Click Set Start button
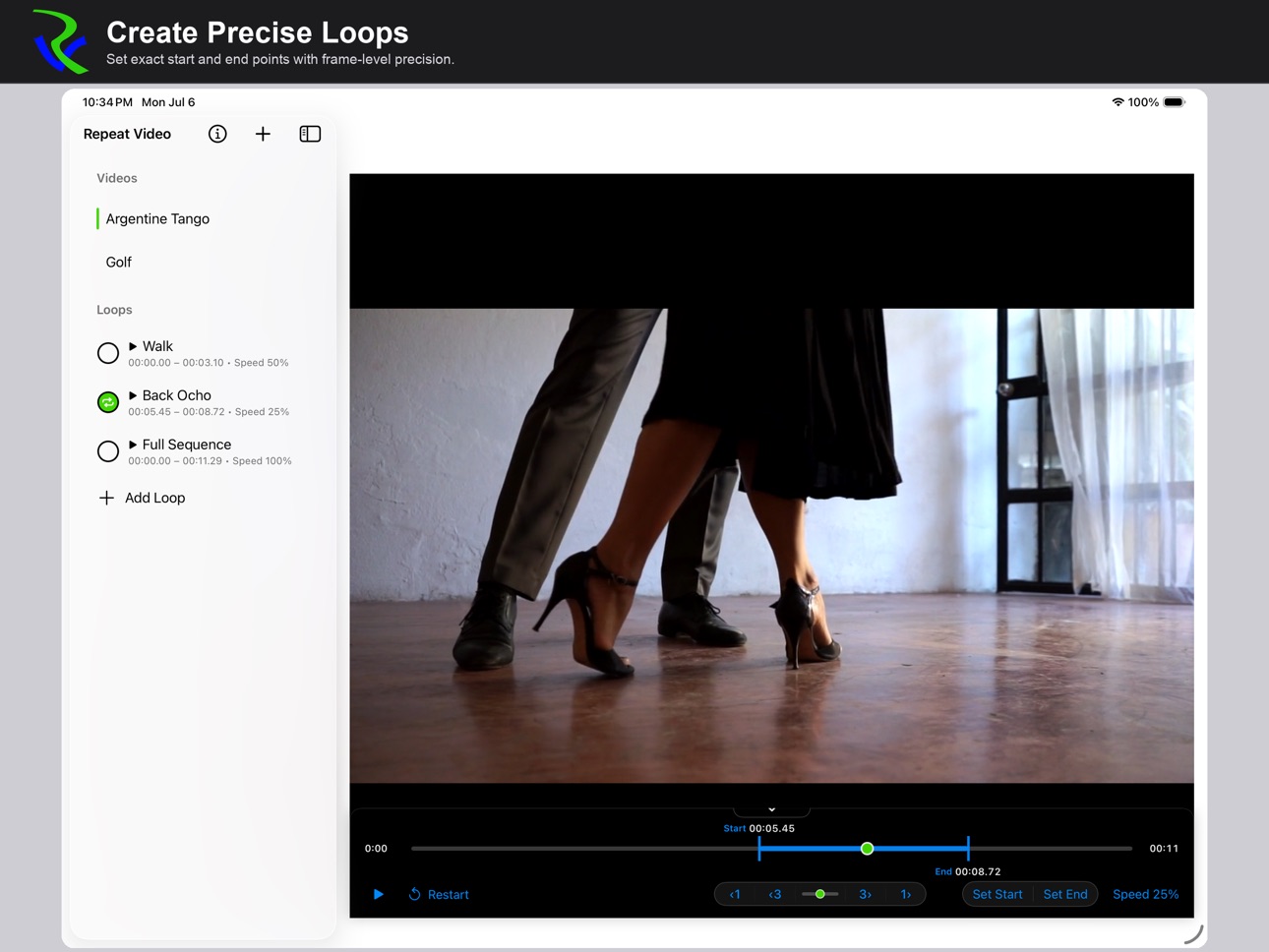This screenshot has width=1269, height=952. (997, 894)
